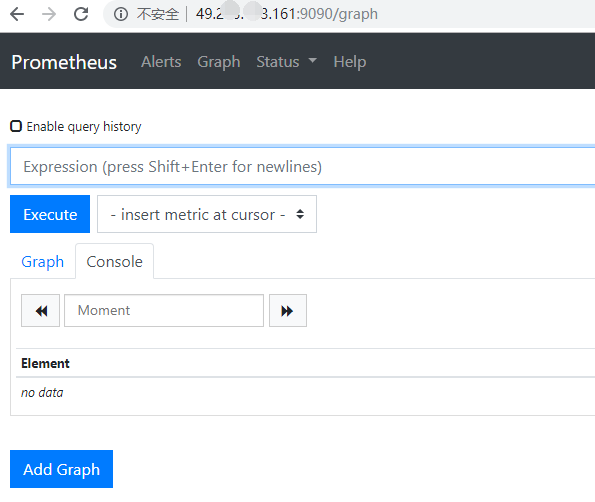Open insert metric at cursor dropdown
595x502 pixels.
207,214
